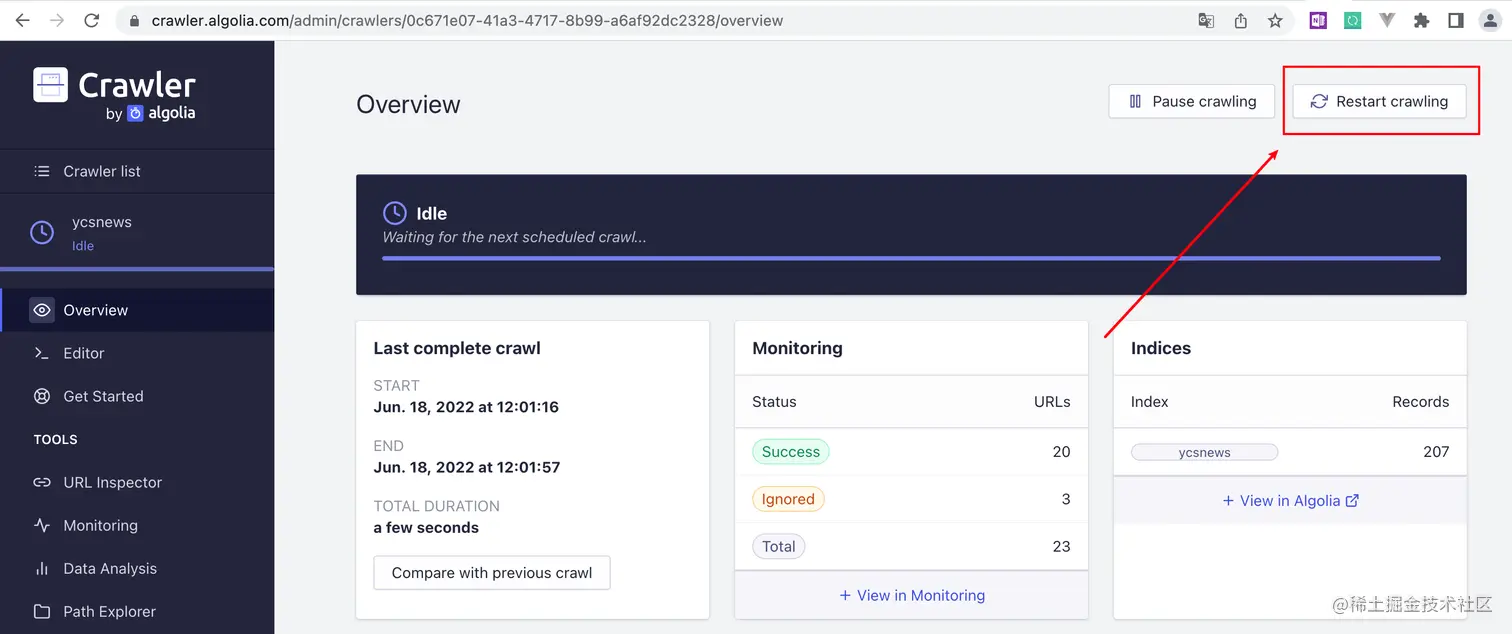The width and height of the screenshot is (1512, 634).
Task: Open the Editor sidebar item
Action: tap(83, 353)
